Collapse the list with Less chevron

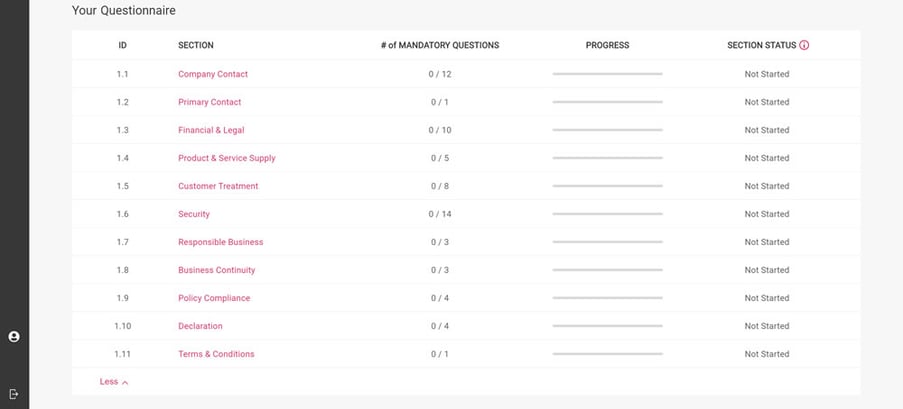pyautogui.click(x=114, y=382)
